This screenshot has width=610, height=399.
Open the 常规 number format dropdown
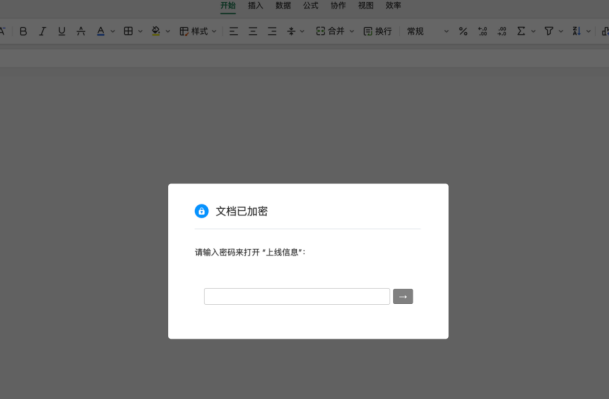(428, 32)
